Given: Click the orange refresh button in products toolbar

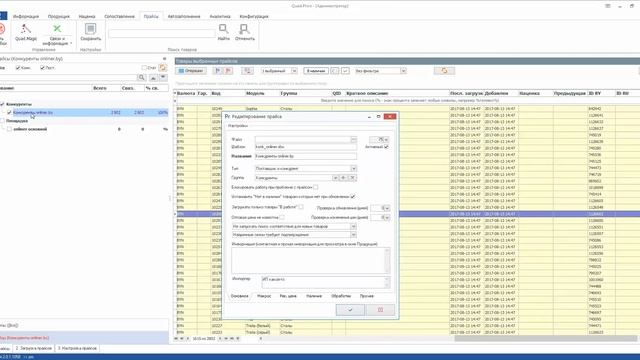Looking at the screenshot, I should pyautogui.click(x=444, y=71).
